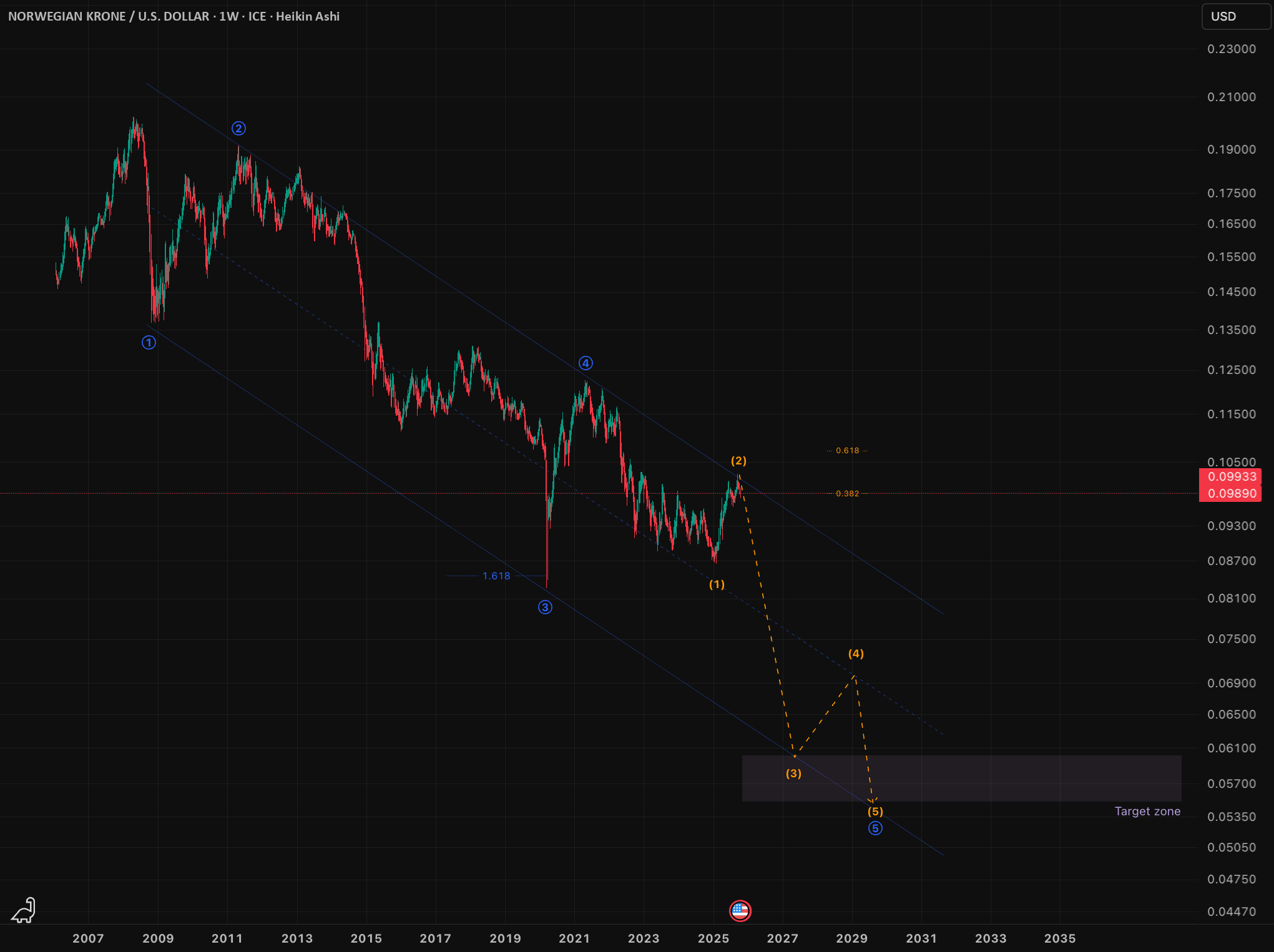
Task: Click the orange (1) wave label
Action: 717,584
